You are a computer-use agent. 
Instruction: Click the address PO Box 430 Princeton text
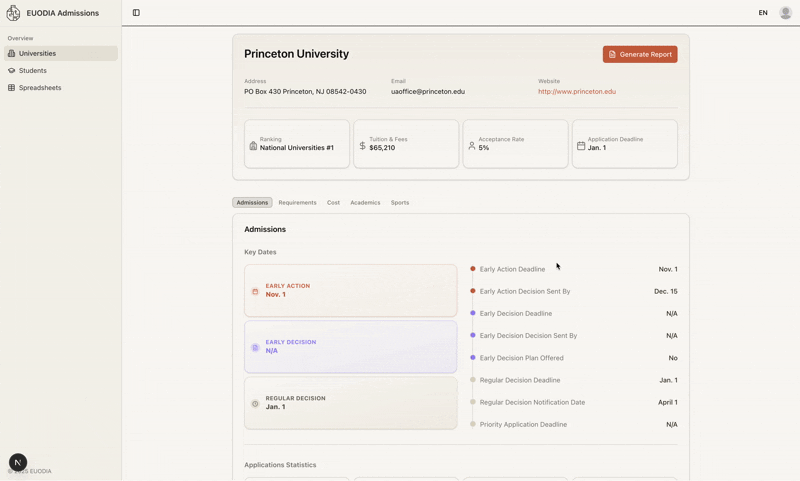(x=305, y=92)
